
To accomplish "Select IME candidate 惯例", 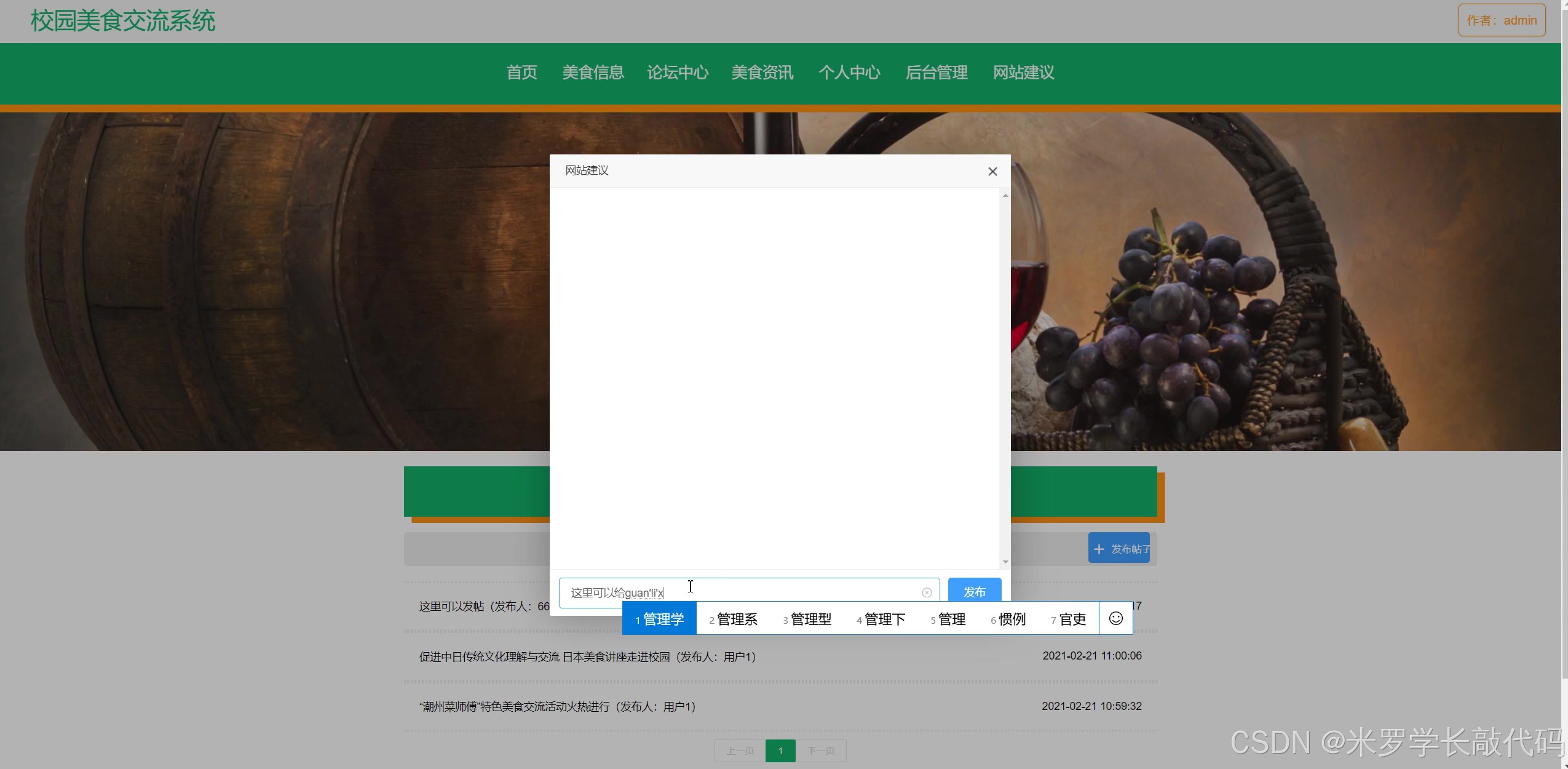I will pyautogui.click(x=1008, y=619).
